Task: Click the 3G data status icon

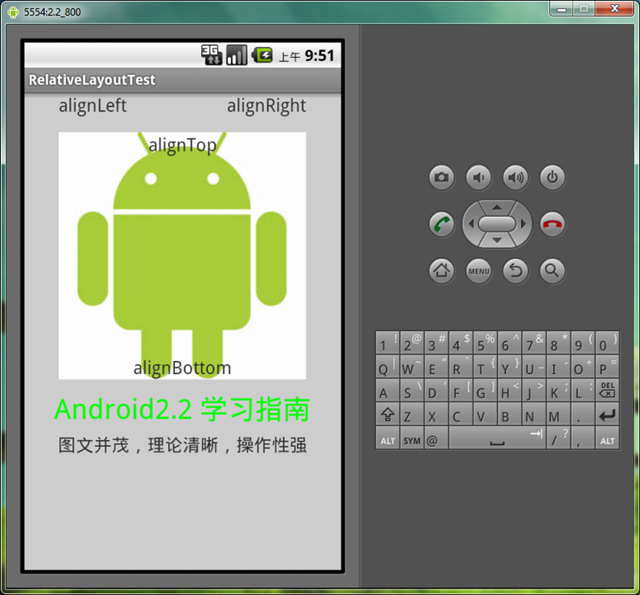Action: click(x=211, y=55)
